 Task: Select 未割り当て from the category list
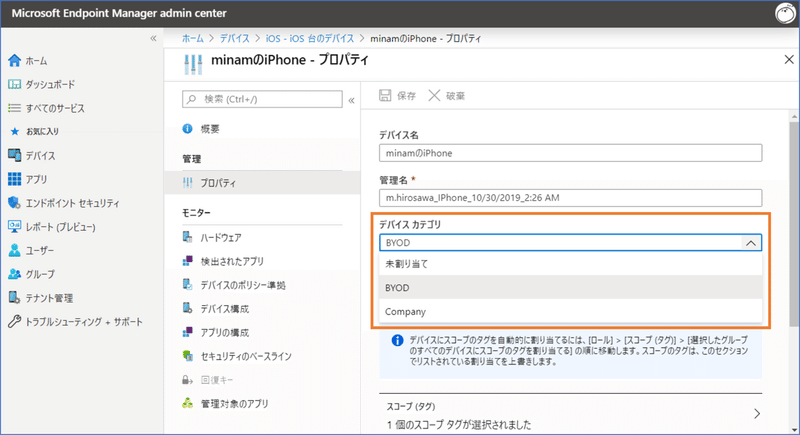(x=570, y=264)
